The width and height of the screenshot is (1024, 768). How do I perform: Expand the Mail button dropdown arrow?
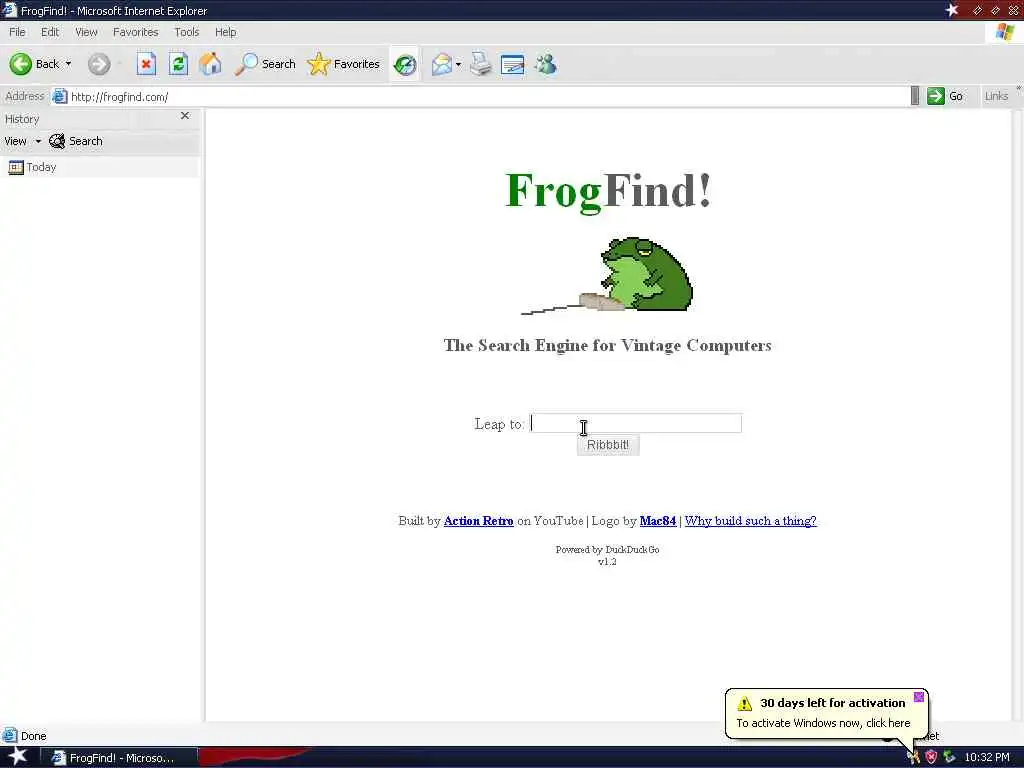click(458, 64)
